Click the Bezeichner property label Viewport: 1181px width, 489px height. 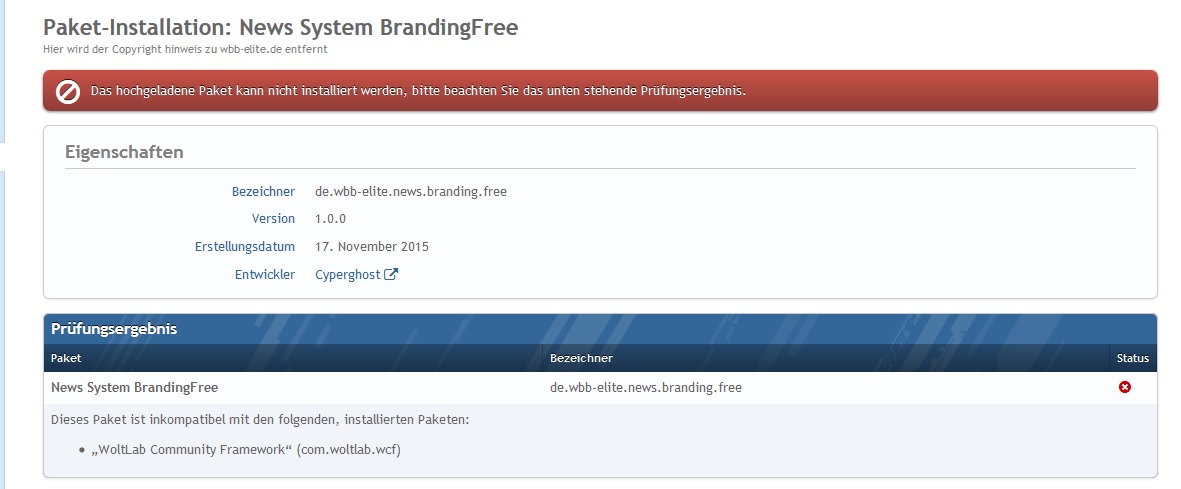point(264,191)
